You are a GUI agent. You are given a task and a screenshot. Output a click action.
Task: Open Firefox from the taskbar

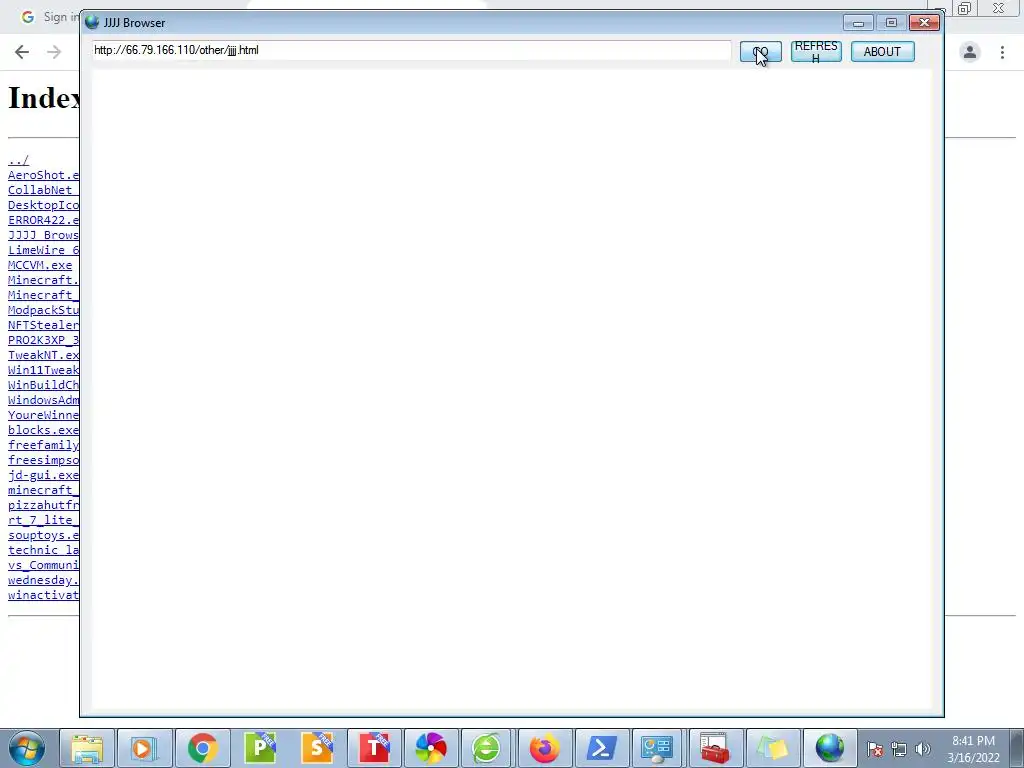pos(545,748)
